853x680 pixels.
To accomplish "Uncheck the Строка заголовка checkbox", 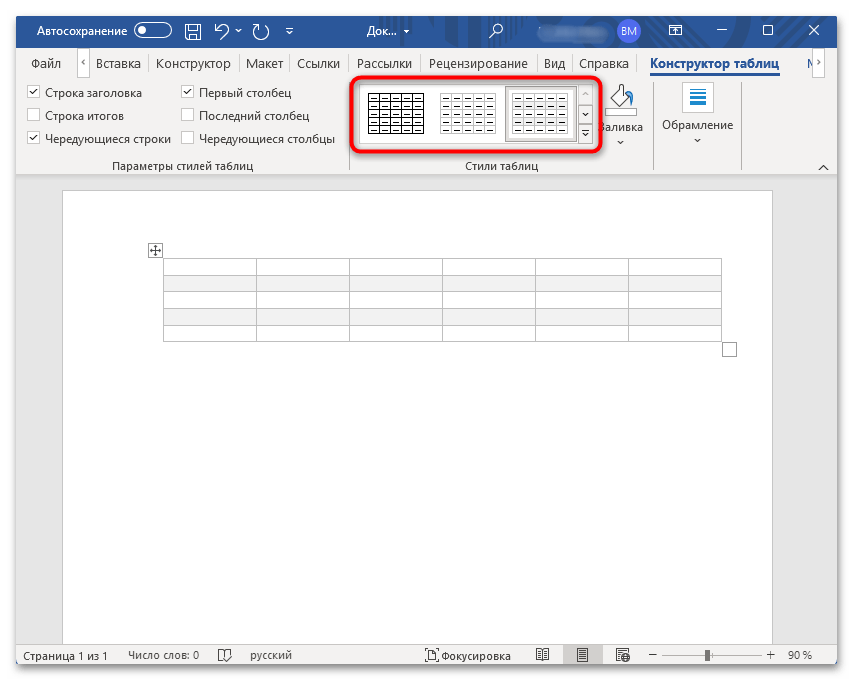I will tap(34, 93).
